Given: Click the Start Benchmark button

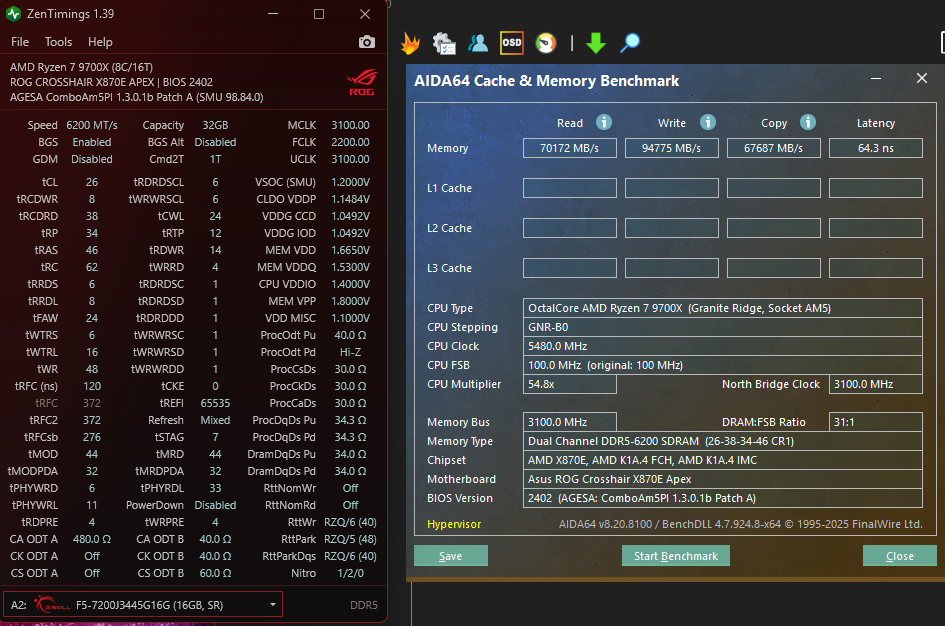Looking at the screenshot, I should 676,556.
